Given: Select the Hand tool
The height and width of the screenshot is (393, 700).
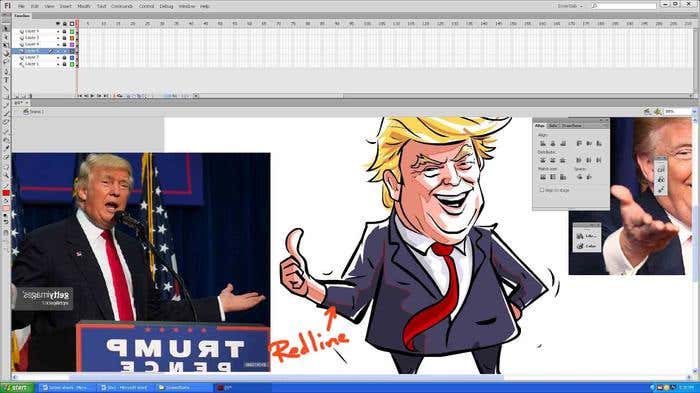Looking at the screenshot, I should coord(6,167).
